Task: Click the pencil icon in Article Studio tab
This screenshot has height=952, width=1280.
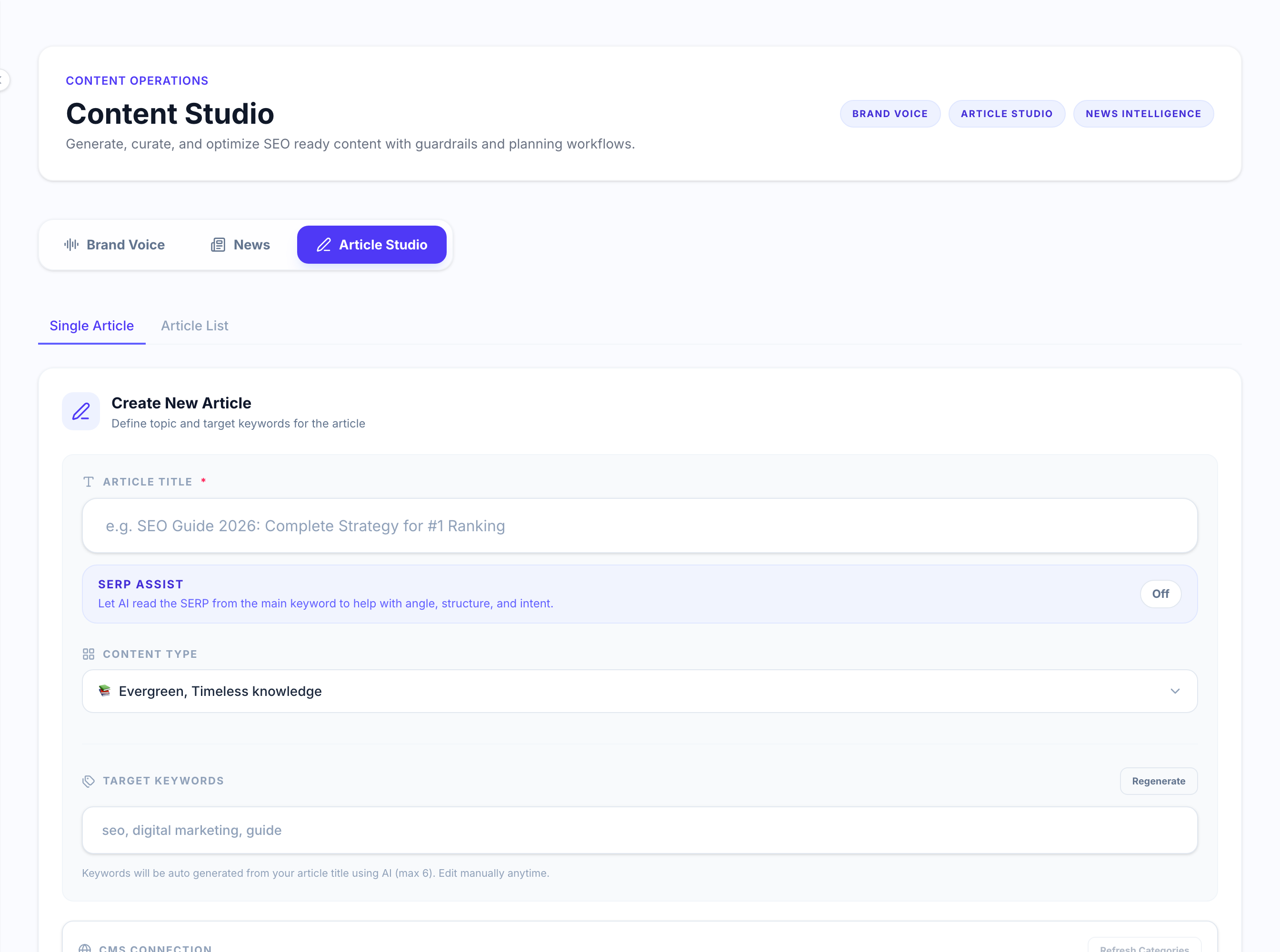Action: [x=324, y=245]
